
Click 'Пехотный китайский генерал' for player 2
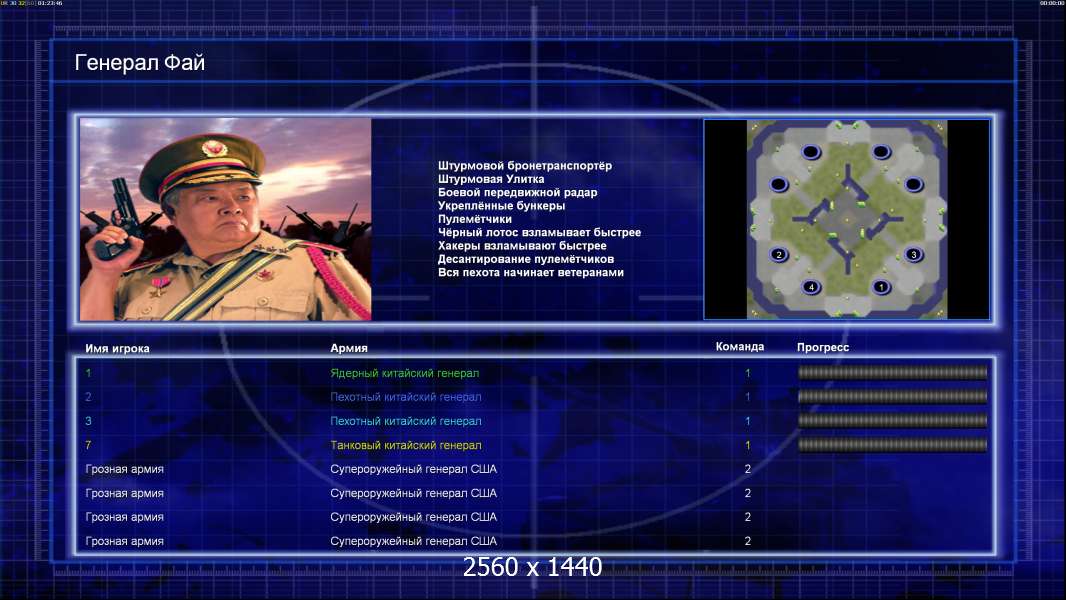coord(406,397)
